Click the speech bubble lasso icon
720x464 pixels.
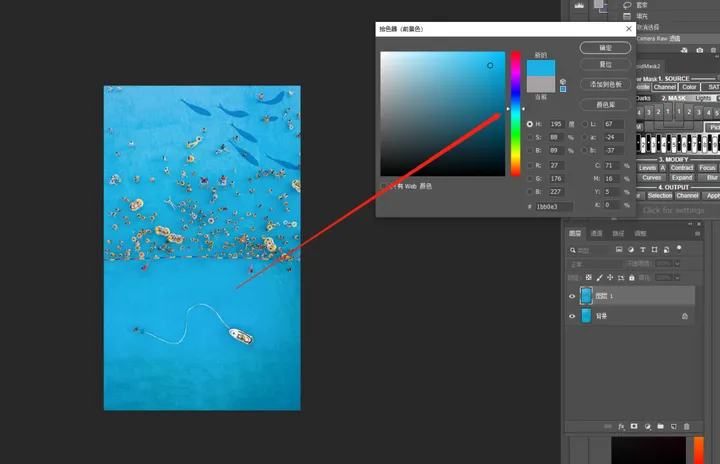point(627,5)
